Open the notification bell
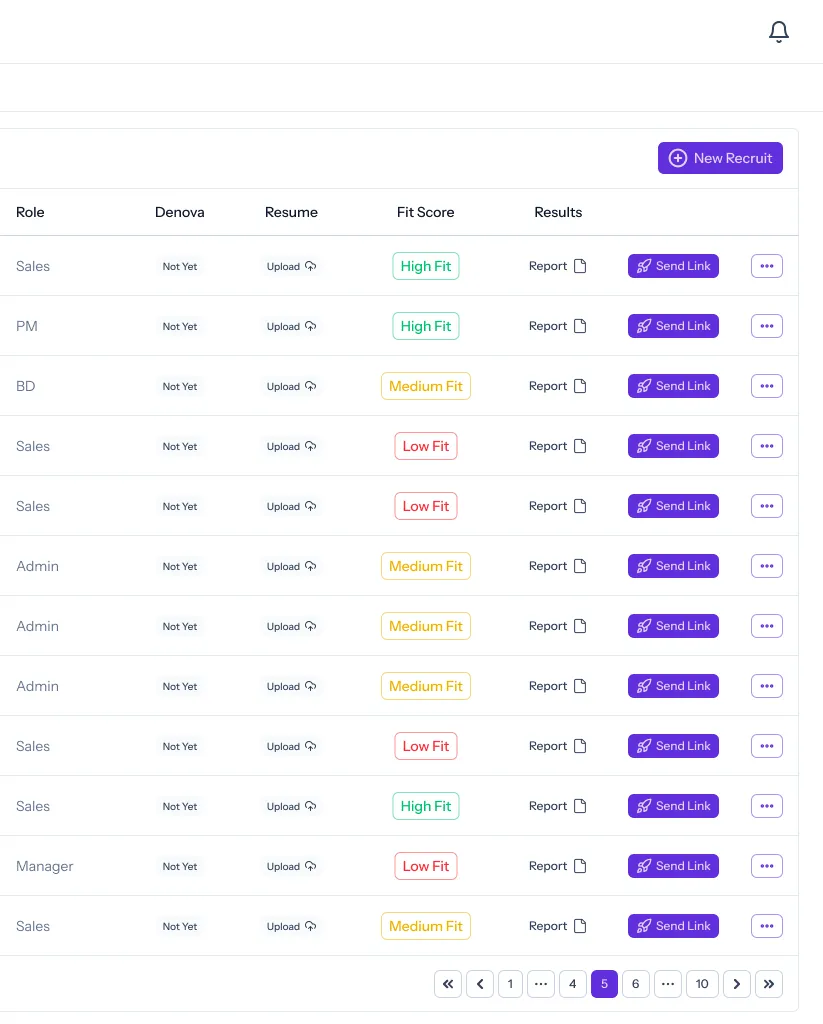This screenshot has height=1024, width=823. 779,31
